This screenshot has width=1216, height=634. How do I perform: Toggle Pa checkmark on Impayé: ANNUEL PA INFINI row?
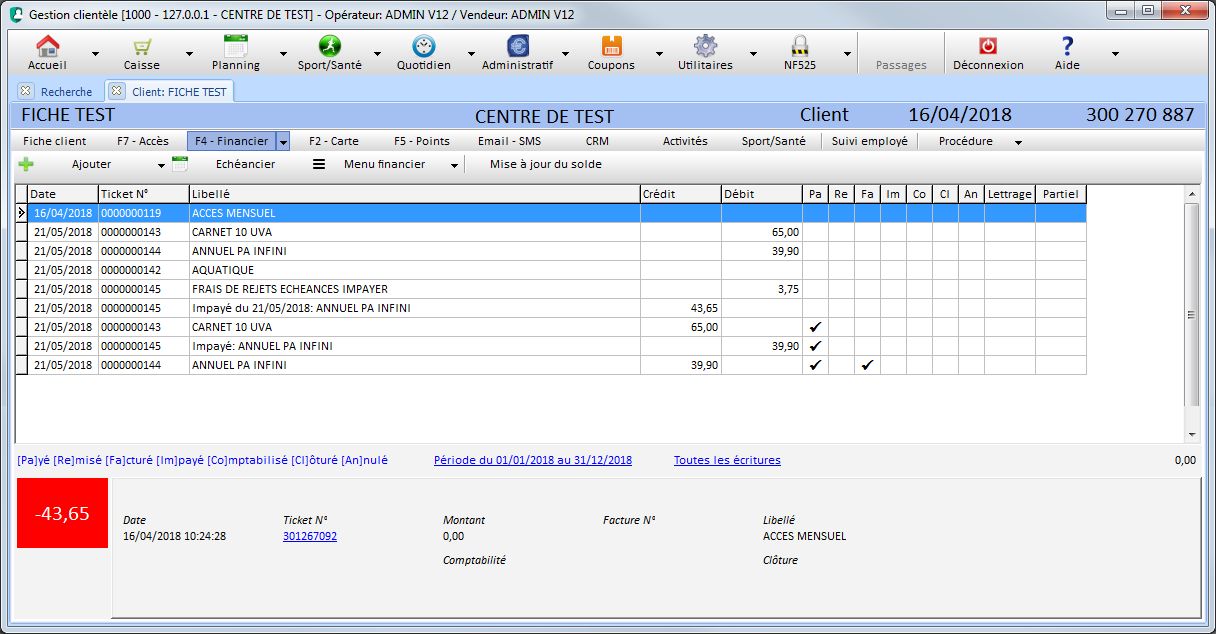(x=815, y=346)
